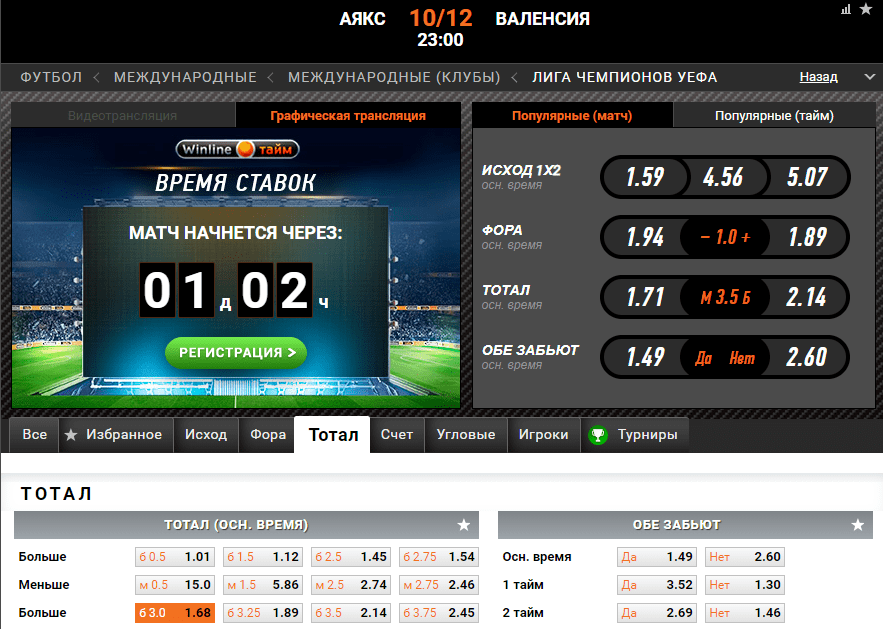Expand the chevron dropdown next to Назад
The width and height of the screenshot is (883, 629).
click(869, 77)
